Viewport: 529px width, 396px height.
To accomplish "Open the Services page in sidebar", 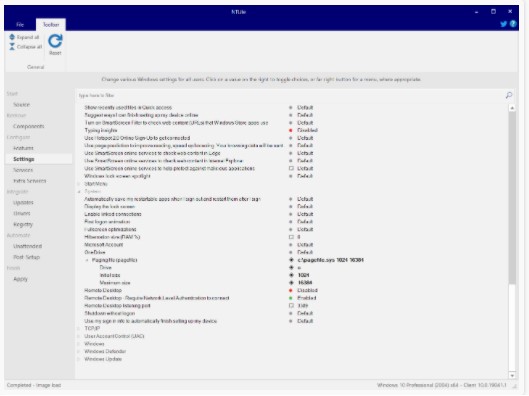I will pyautogui.click(x=23, y=170).
